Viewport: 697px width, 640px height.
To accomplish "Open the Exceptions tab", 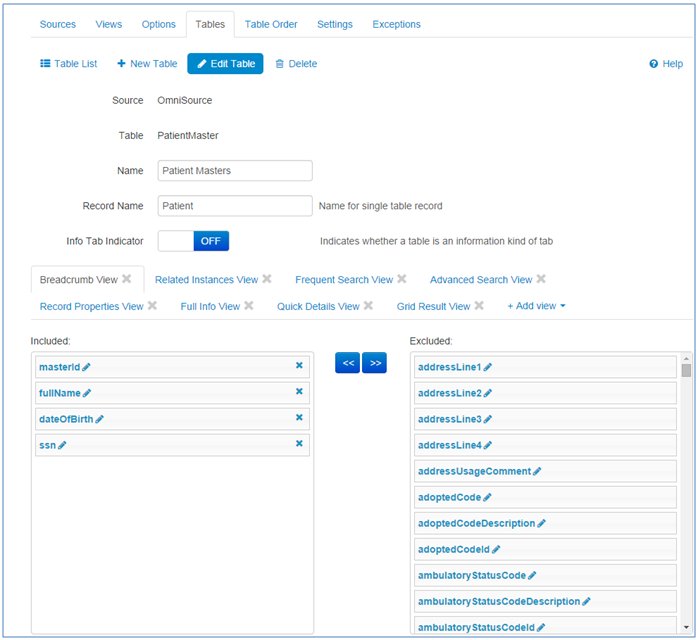I will click(x=396, y=24).
